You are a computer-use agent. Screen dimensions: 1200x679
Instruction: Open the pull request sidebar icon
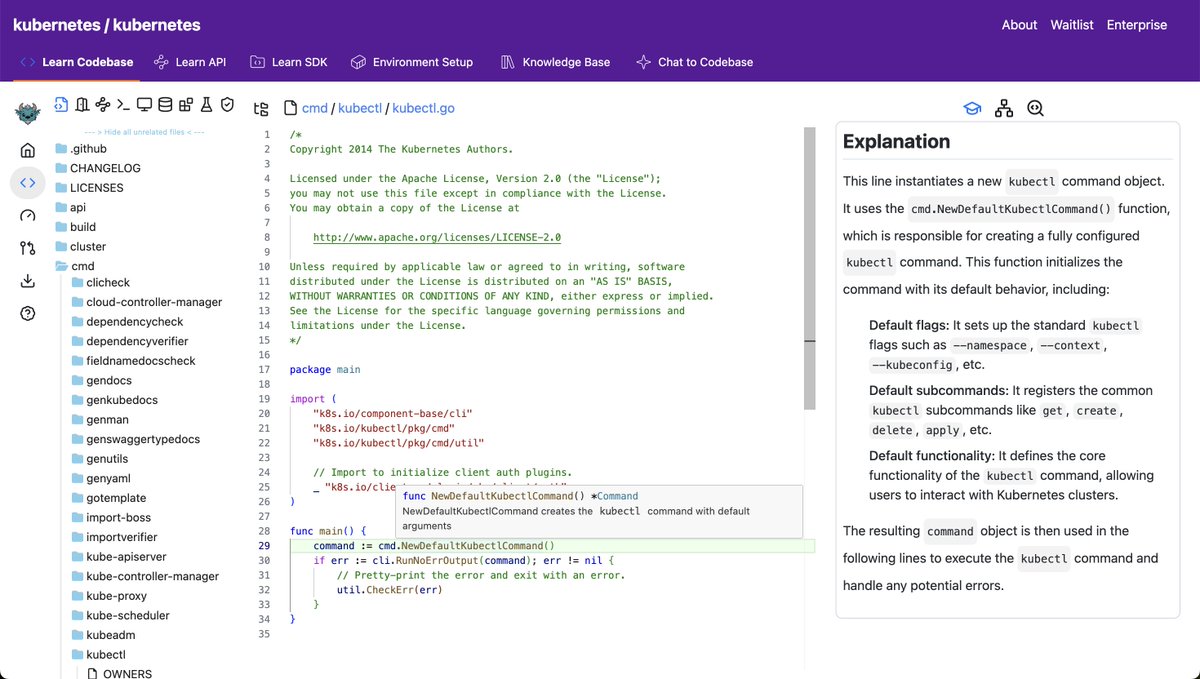click(x=27, y=248)
